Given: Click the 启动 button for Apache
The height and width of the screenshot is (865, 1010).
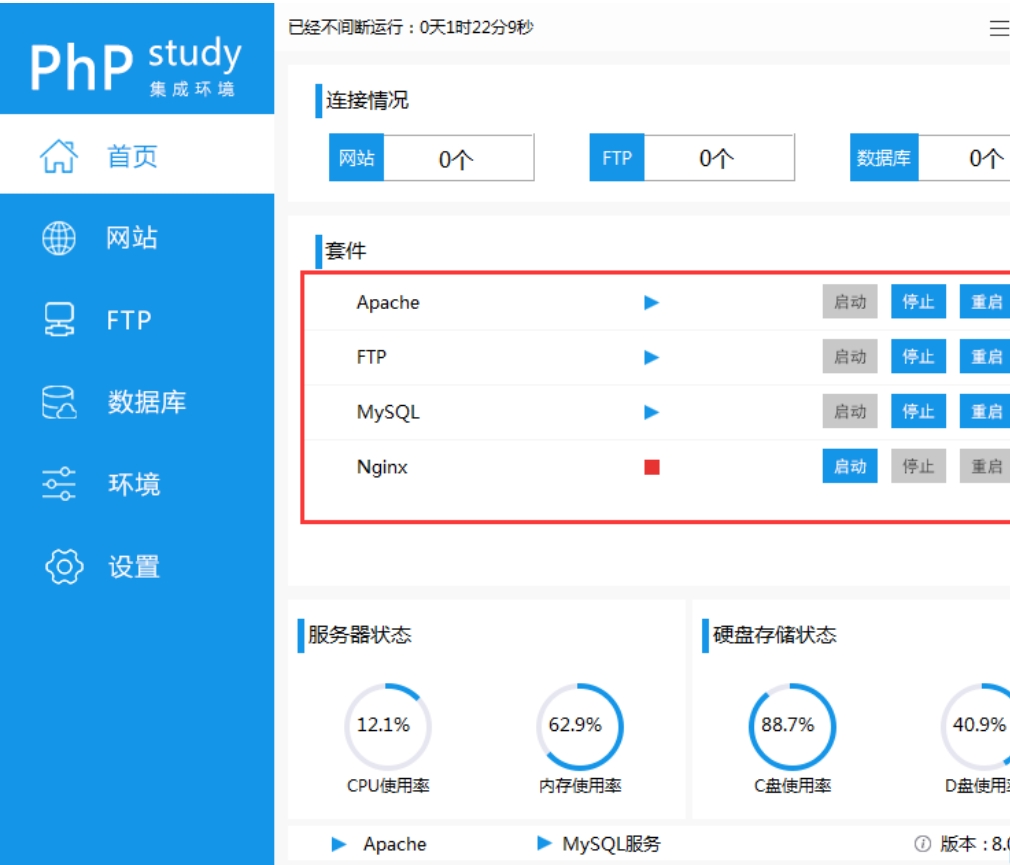Looking at the screenshot, I should [850, 301].
